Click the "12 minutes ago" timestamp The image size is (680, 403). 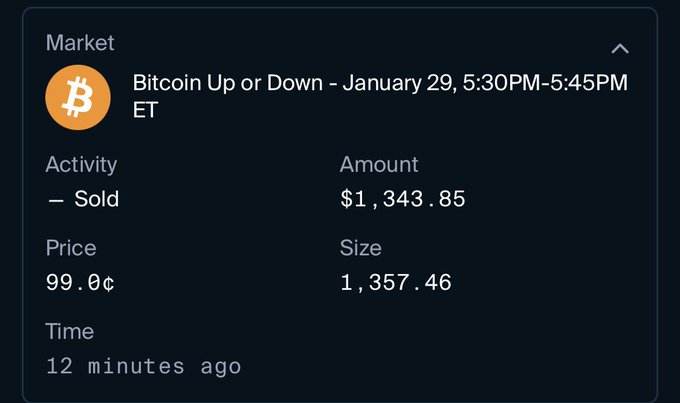tap(144, 366)
